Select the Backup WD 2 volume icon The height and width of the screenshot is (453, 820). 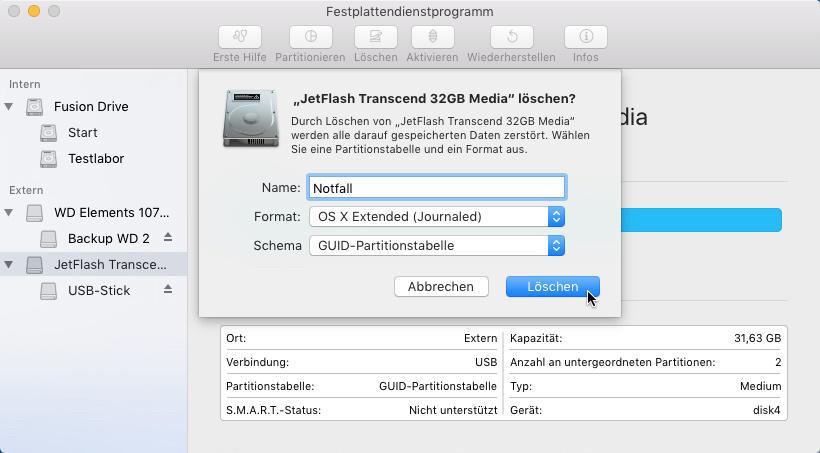(x=49, y=239)
